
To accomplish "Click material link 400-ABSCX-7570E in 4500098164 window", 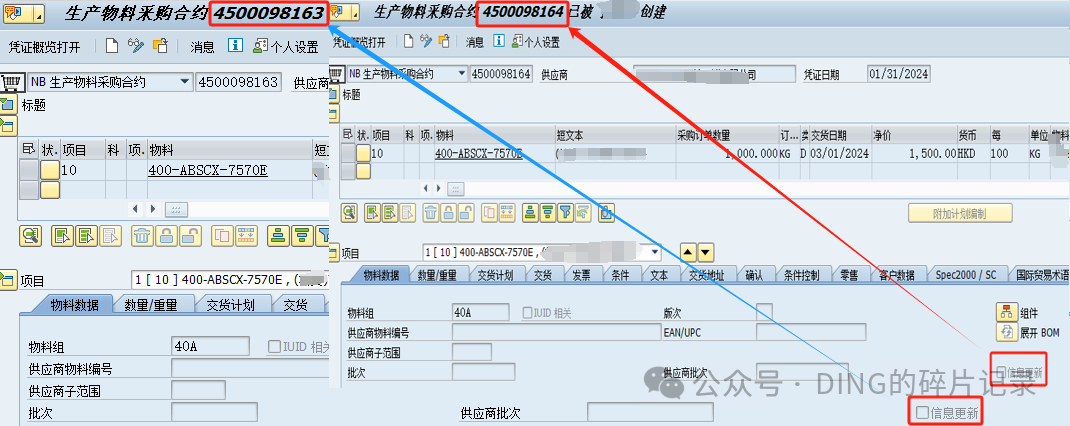I will point(479,153).
